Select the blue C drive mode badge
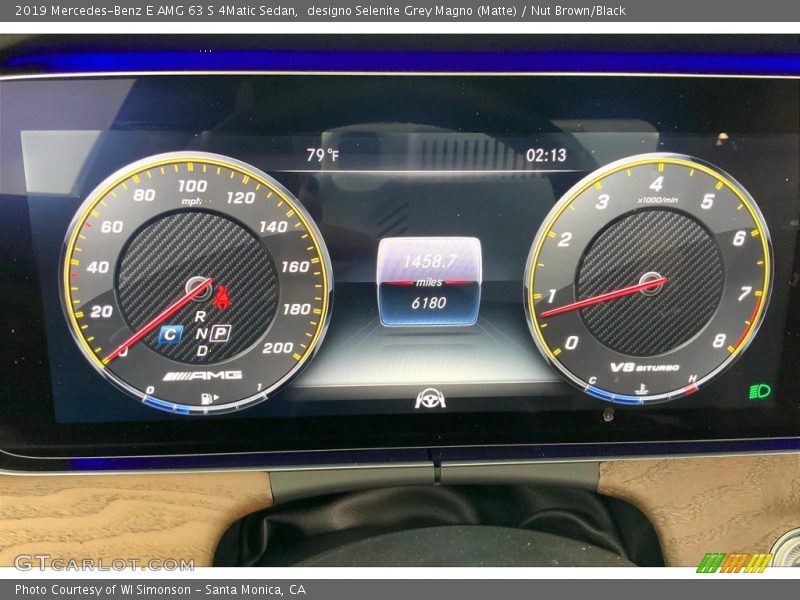Image resolution: width=800 pixels, height=600 pixels. coord(170,335)
